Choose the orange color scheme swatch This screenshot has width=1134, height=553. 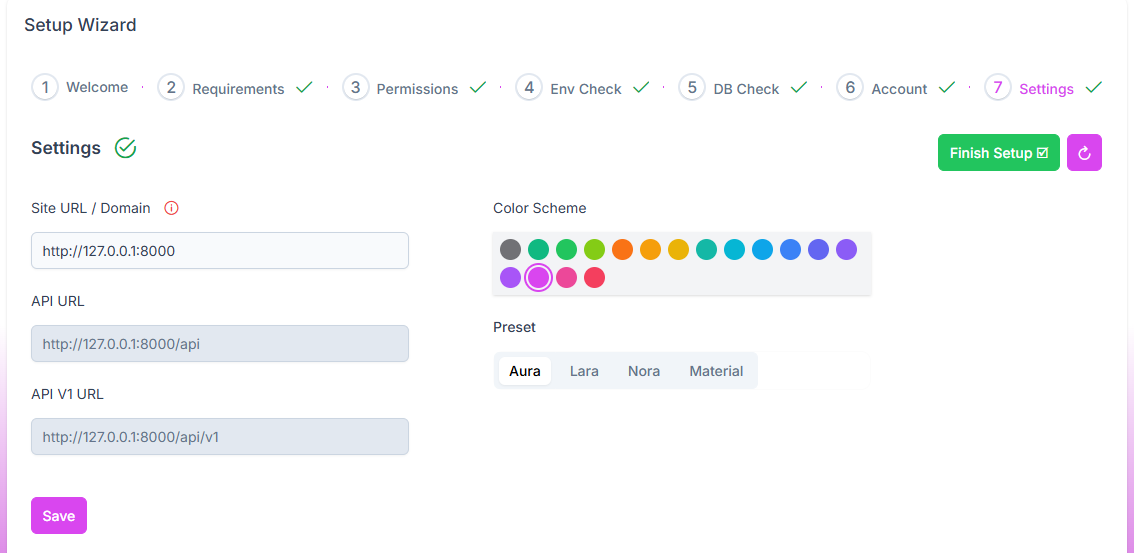(x=623, y=250)
